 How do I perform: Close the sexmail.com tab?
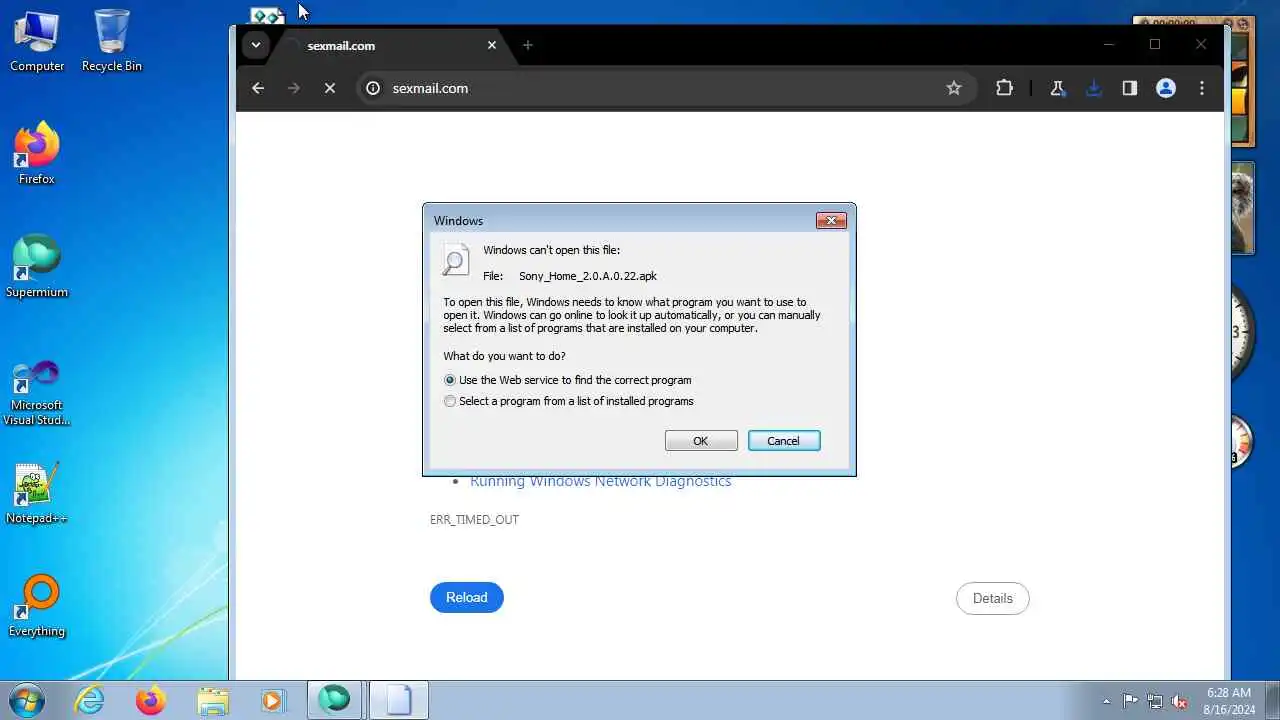(x=492, y=45)
